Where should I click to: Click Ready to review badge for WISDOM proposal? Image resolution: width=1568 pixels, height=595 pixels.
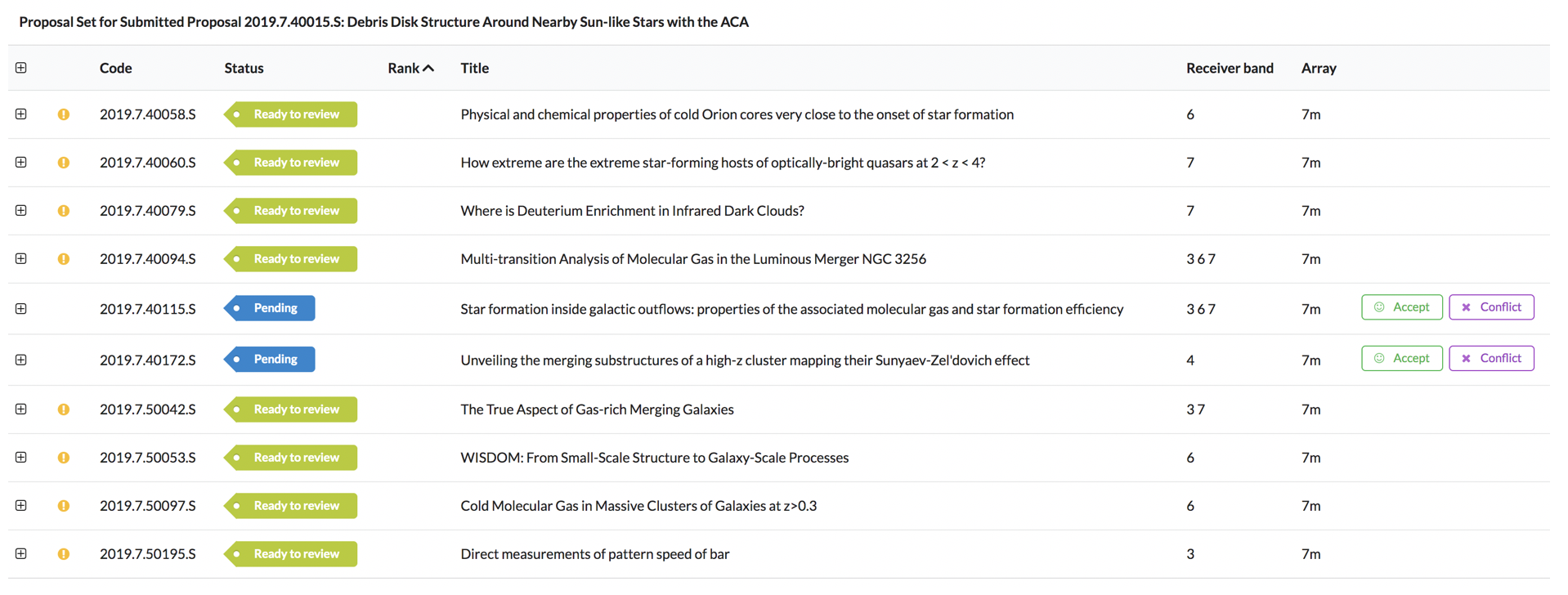pos(291,458)
